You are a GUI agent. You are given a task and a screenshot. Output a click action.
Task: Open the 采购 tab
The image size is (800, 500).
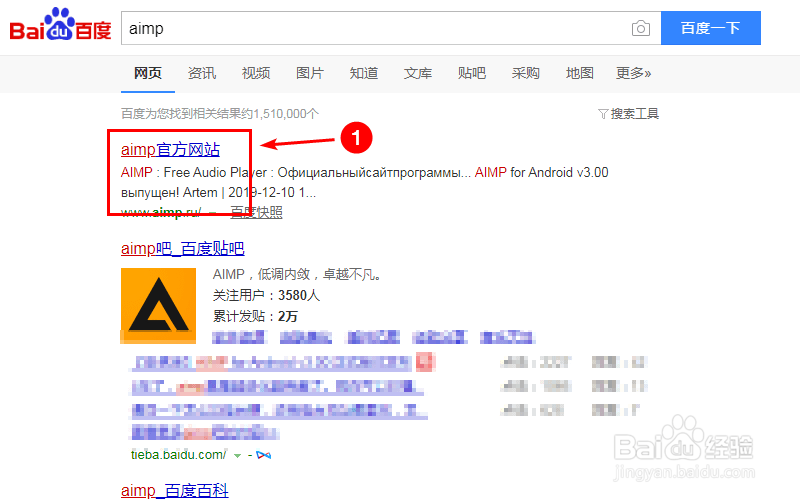tap(526, 73)
